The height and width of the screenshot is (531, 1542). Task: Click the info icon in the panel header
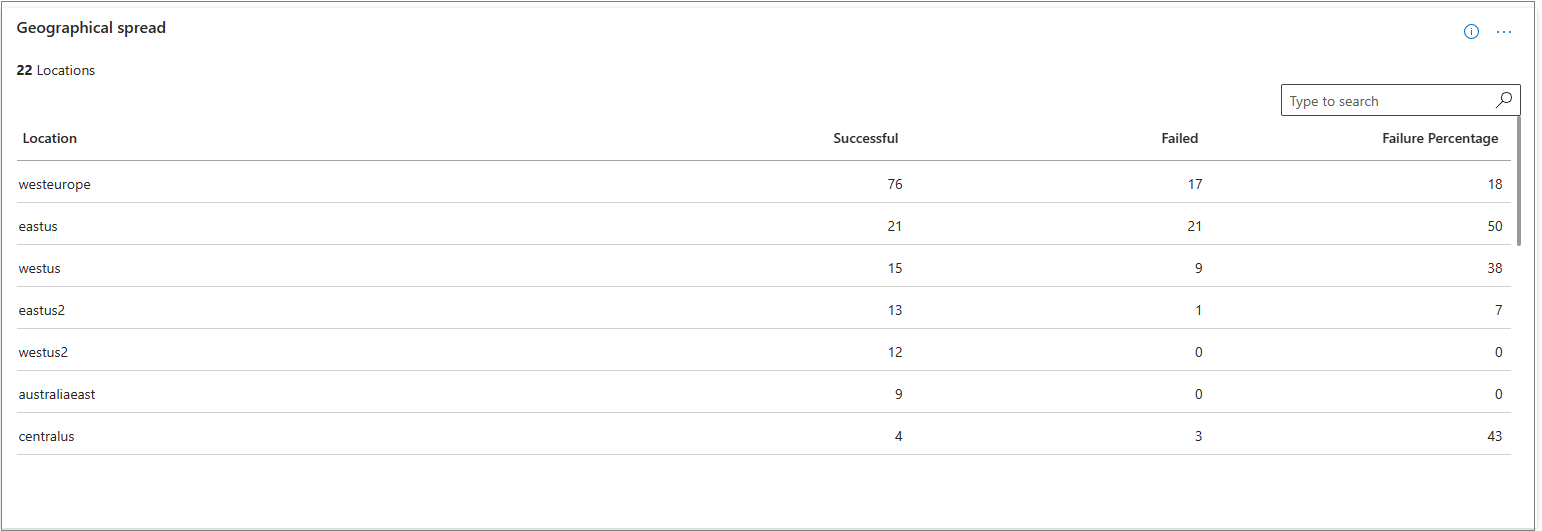1471,32
